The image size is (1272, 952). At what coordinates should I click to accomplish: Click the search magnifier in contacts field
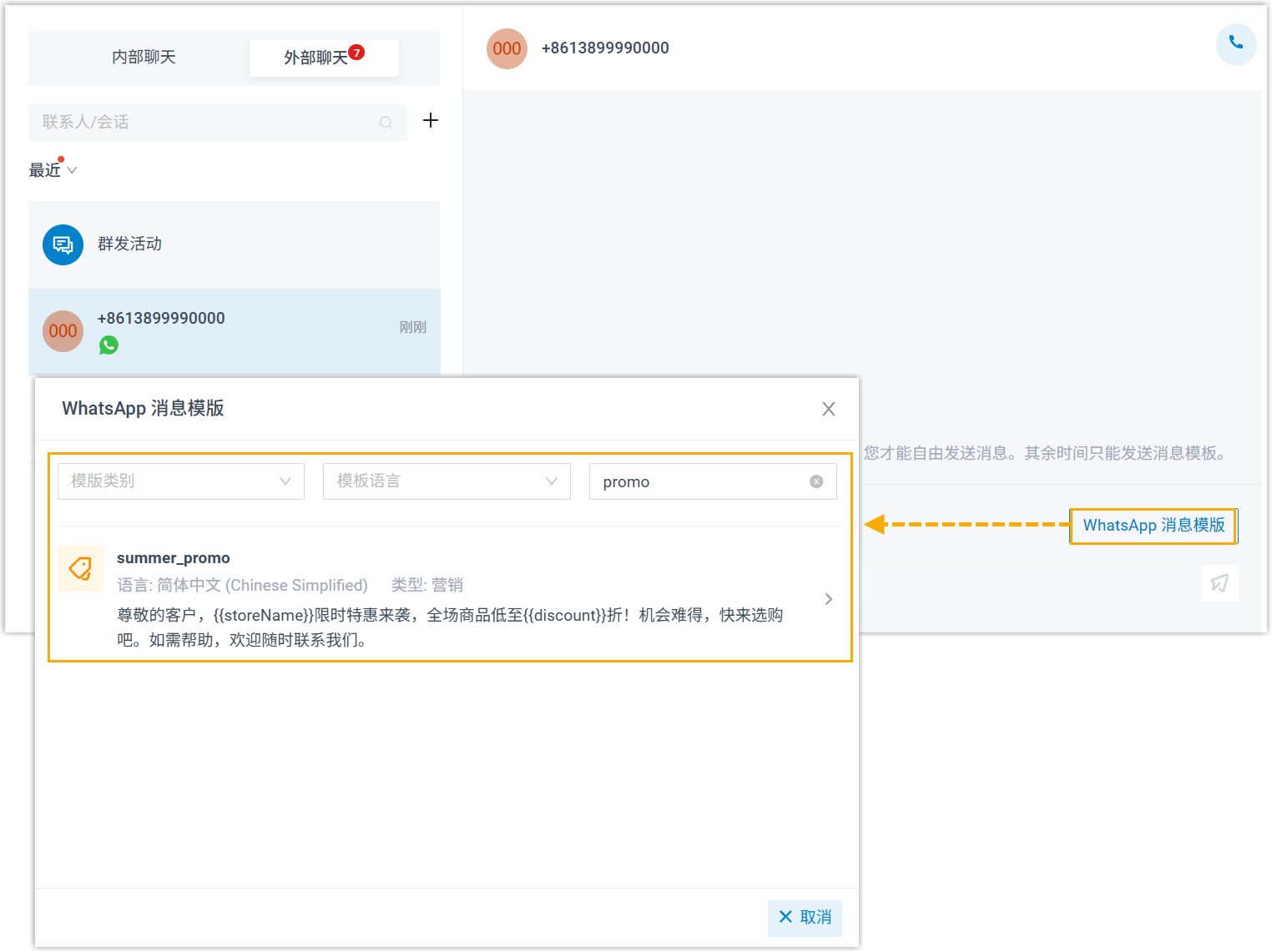[386, 123]
